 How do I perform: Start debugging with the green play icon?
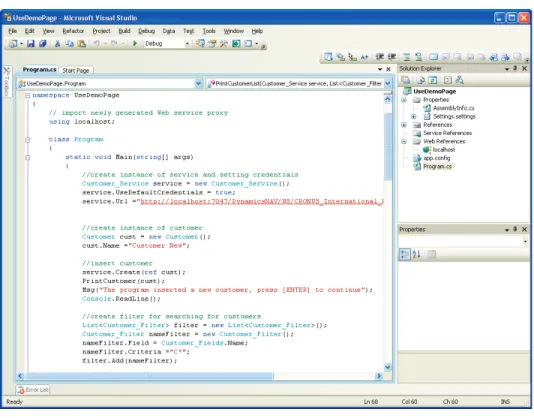[135, 44]
